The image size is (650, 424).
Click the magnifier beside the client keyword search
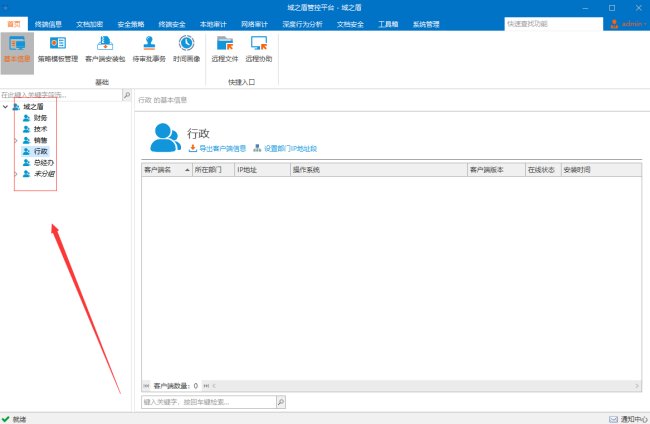pyautogui.click(x=281, y=402)
